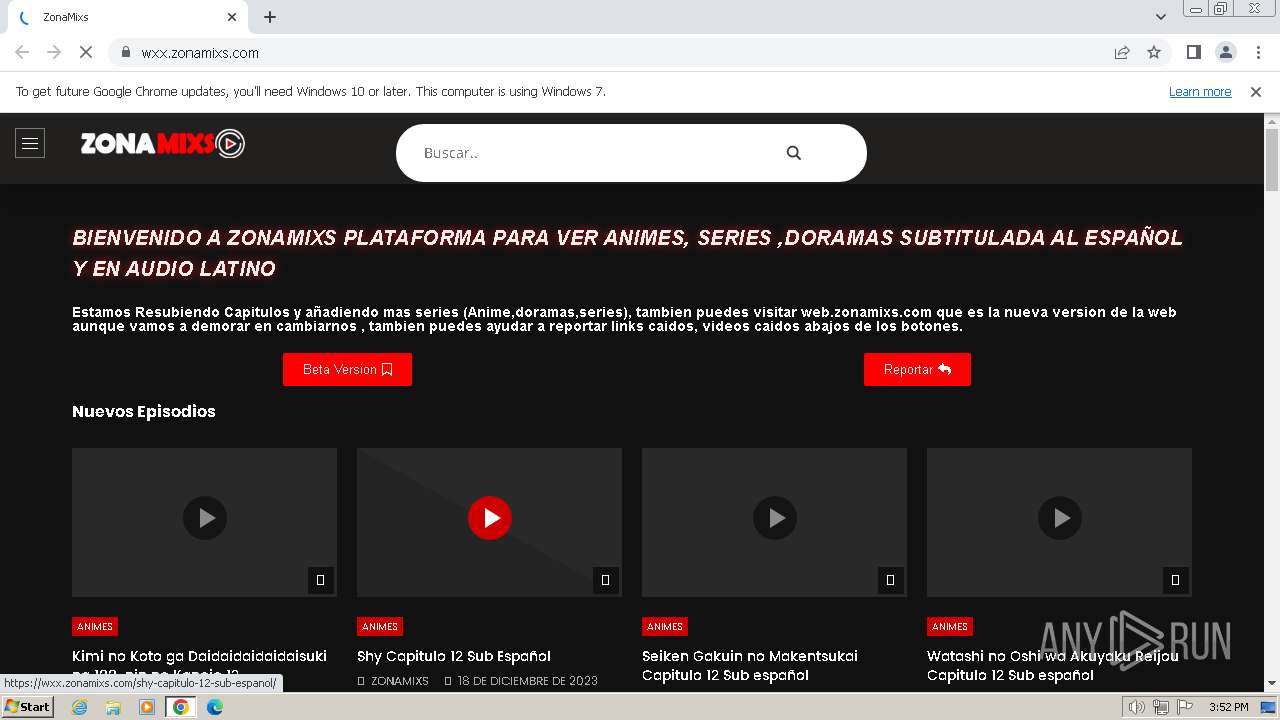Open the Windows Start menu
The height and width of the screenshot is (720, 1280).
point(27,707)
